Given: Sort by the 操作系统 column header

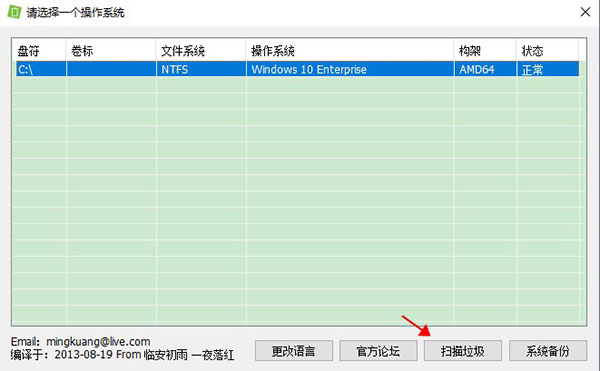Looking at the screenshot, I should (350, 50).
